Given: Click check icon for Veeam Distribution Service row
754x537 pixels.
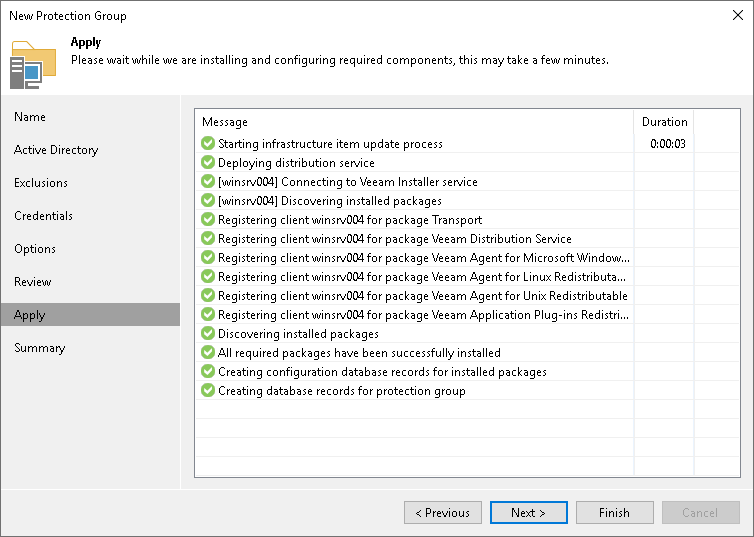Looking at the screenshot, I should [208, 238].
